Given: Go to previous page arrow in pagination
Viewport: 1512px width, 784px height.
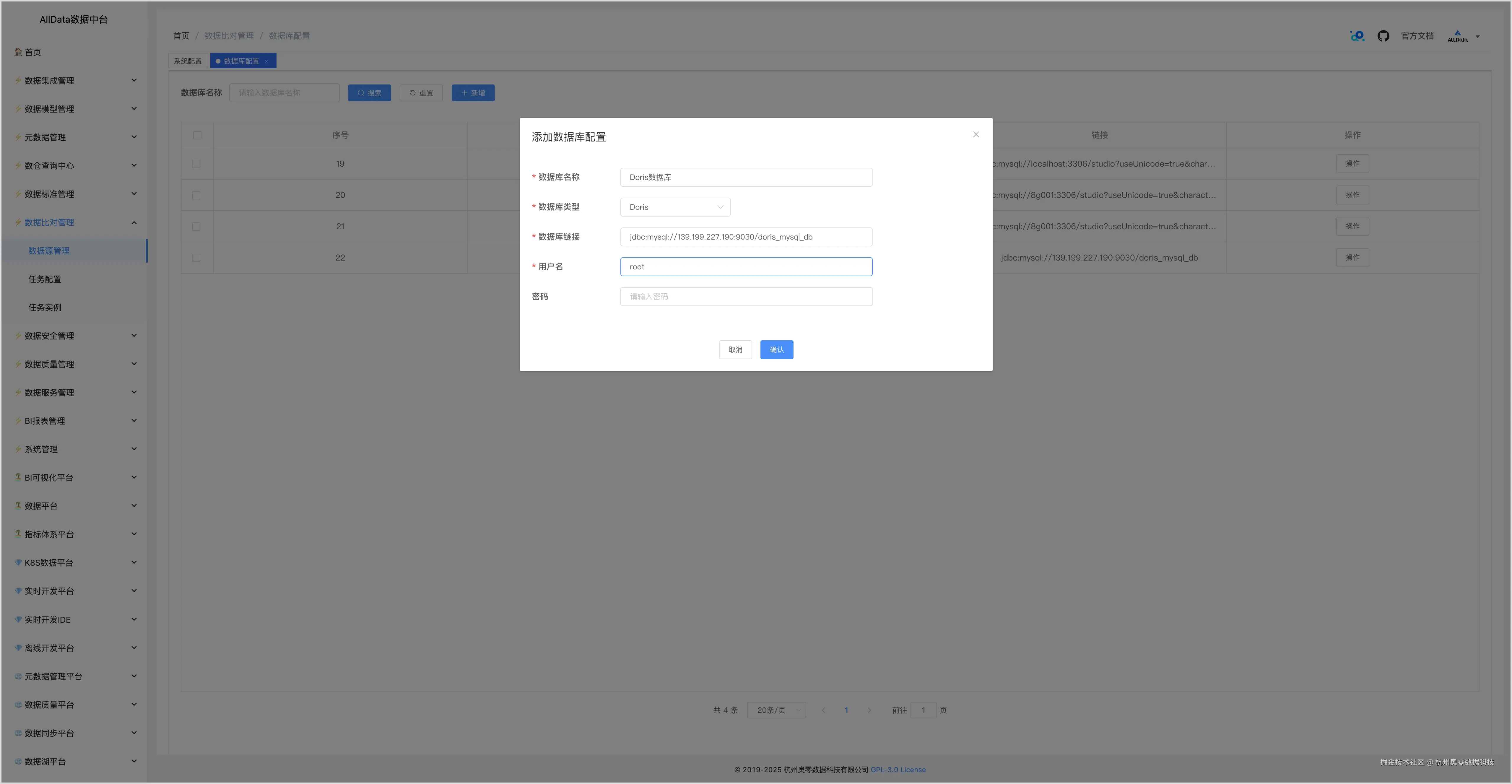Looking at the screenshot, I should click(x=823, y=710).
